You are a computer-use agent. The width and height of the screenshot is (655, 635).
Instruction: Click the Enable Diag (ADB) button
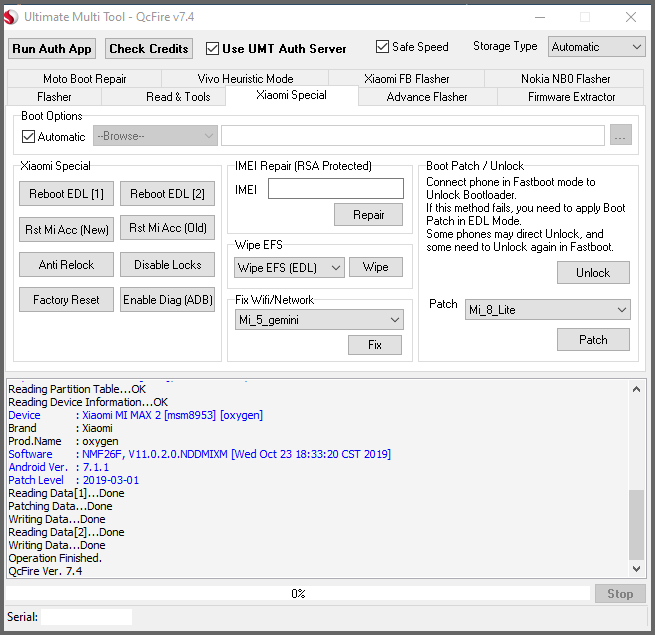(168, 300)
